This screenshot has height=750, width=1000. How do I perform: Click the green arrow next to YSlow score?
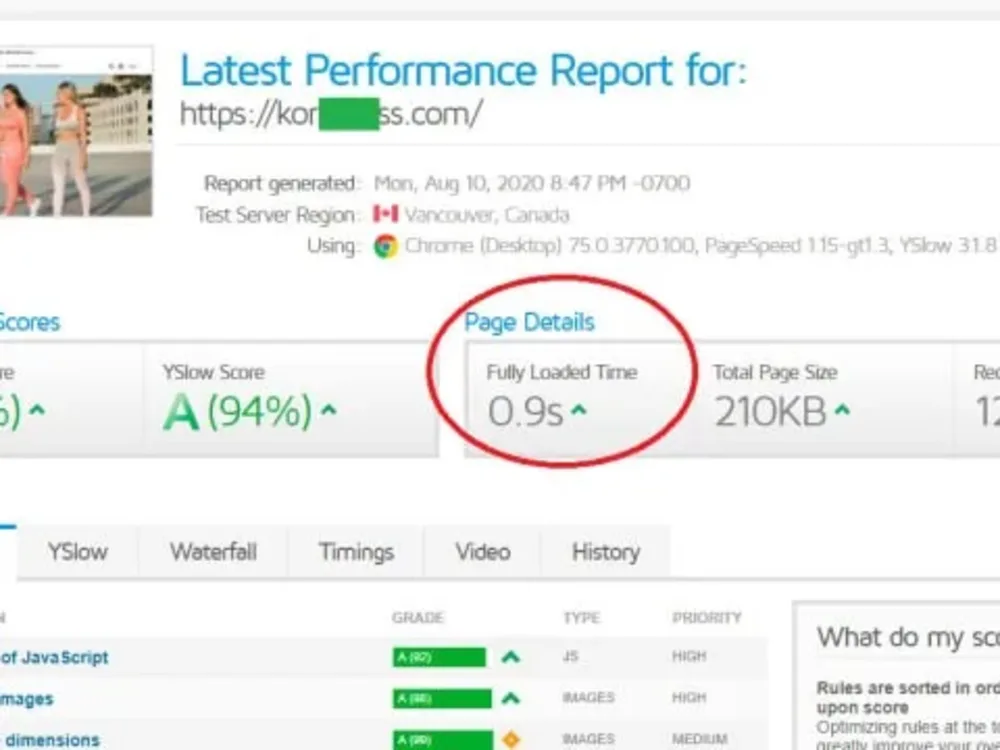[x=328, y=410]
